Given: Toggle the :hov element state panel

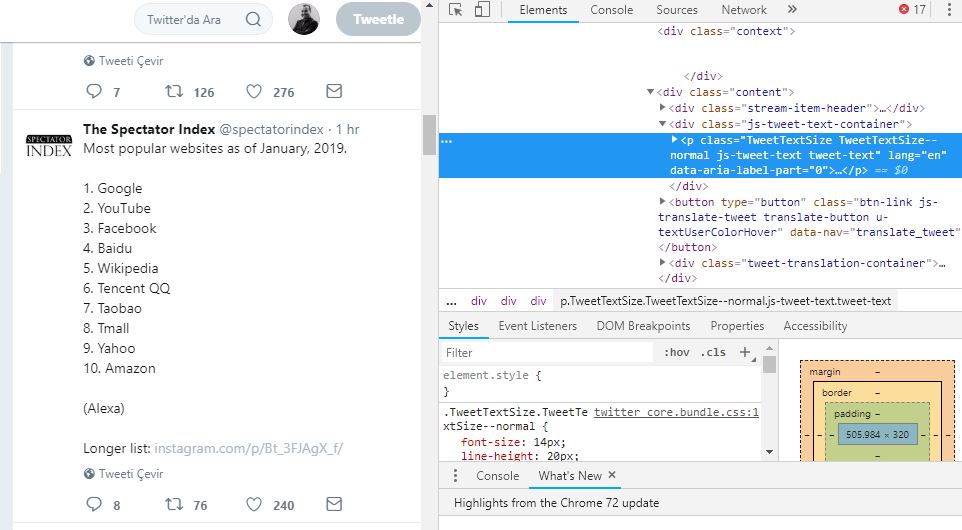Looking at the screenshot, I should 677,352.
